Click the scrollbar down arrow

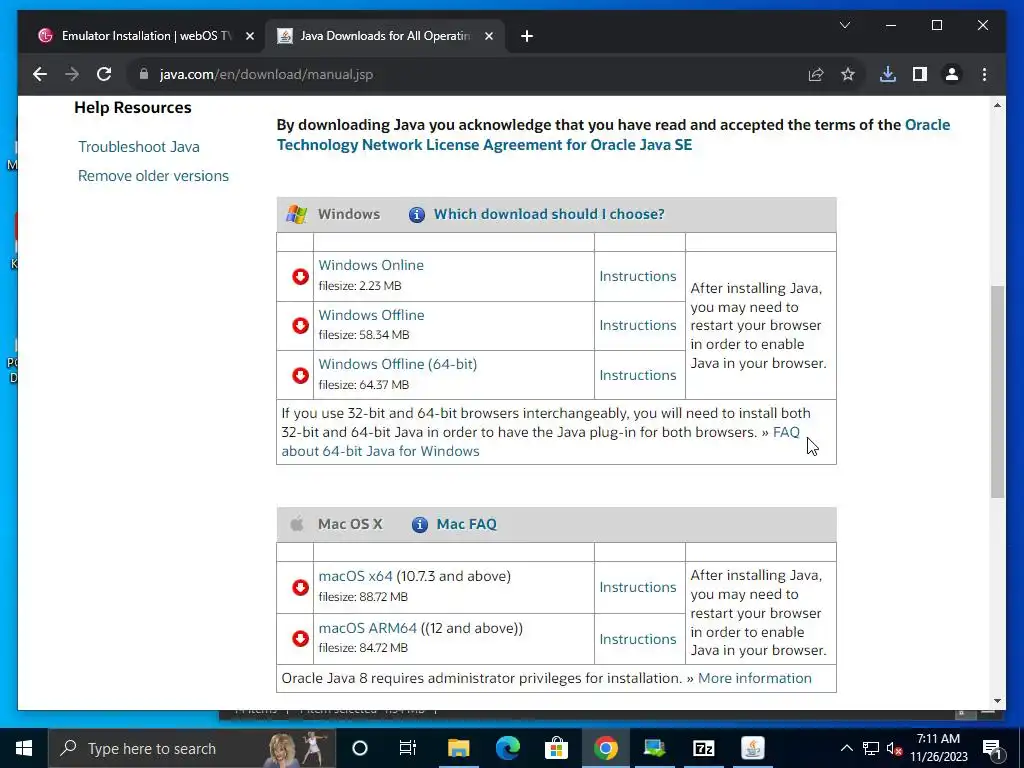[x=997, y=701]
